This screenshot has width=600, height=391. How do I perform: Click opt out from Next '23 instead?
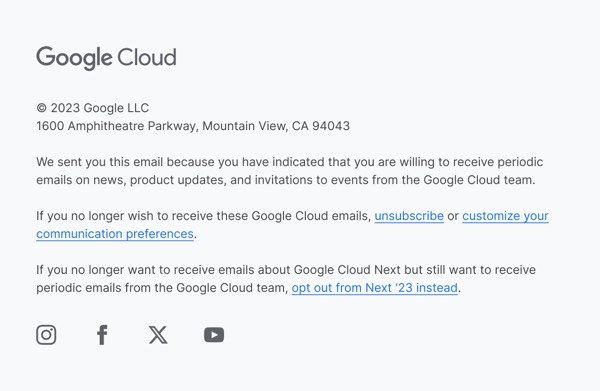(375, 288)
